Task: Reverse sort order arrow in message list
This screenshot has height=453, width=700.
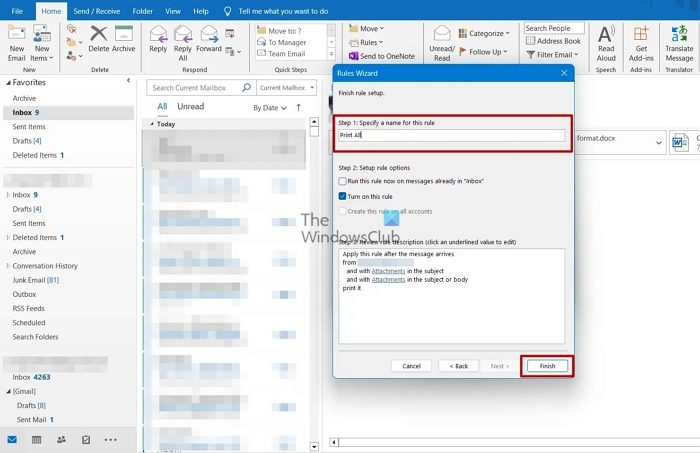Action: [x=299, y=108]
